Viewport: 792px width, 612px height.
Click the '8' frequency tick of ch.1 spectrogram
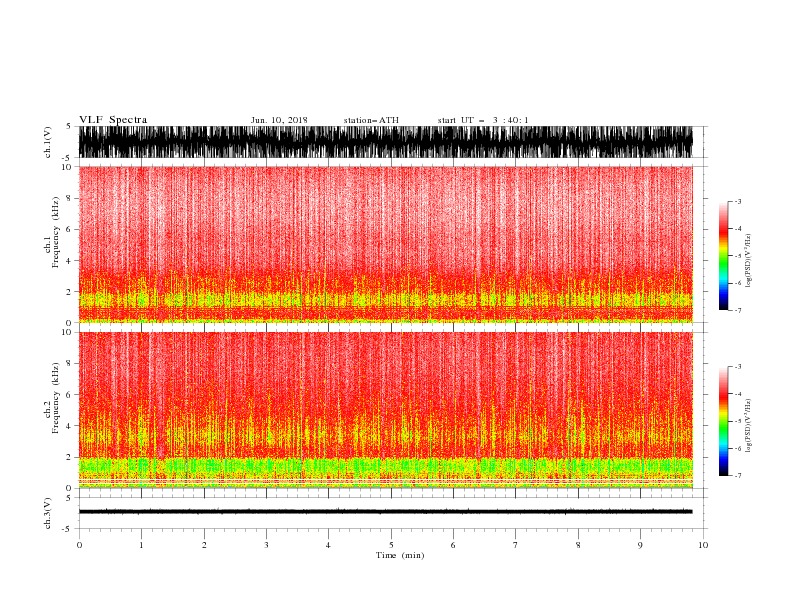[69, 198]
